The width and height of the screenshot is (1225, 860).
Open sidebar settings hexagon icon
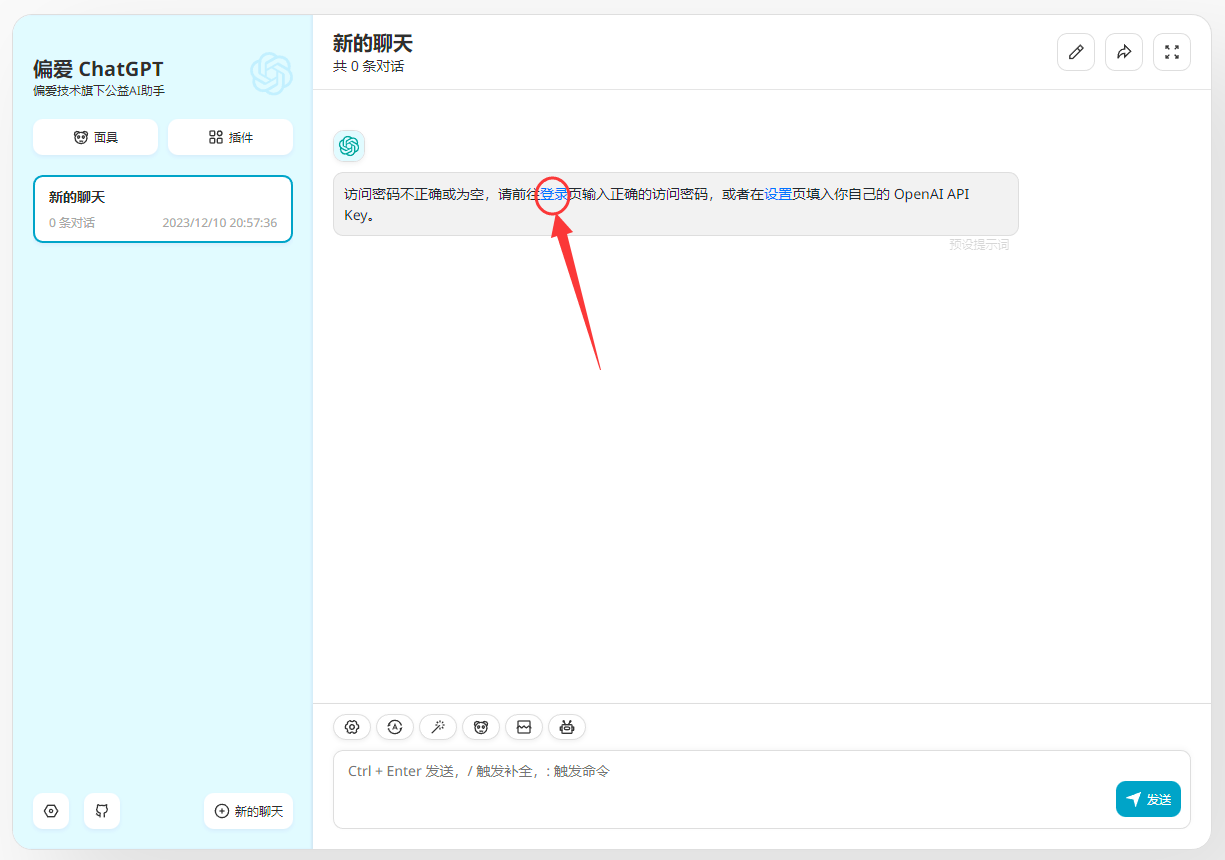[x=51, y=811]
